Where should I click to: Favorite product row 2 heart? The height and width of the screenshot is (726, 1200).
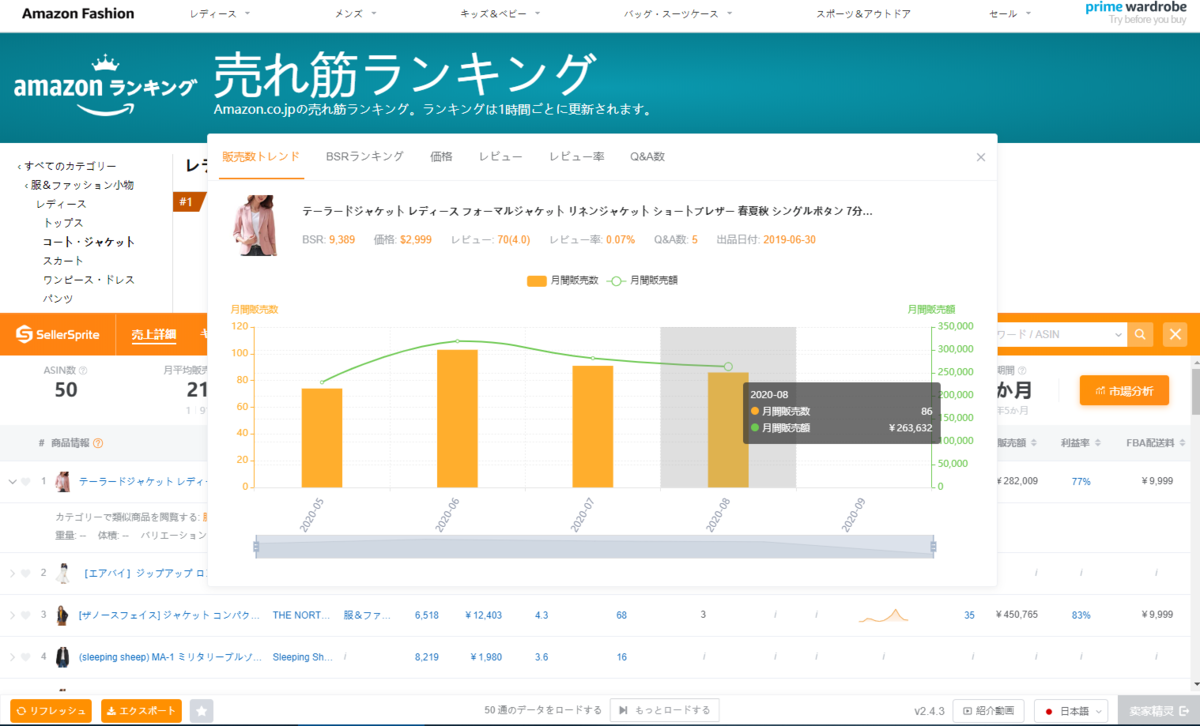(26, 573)
